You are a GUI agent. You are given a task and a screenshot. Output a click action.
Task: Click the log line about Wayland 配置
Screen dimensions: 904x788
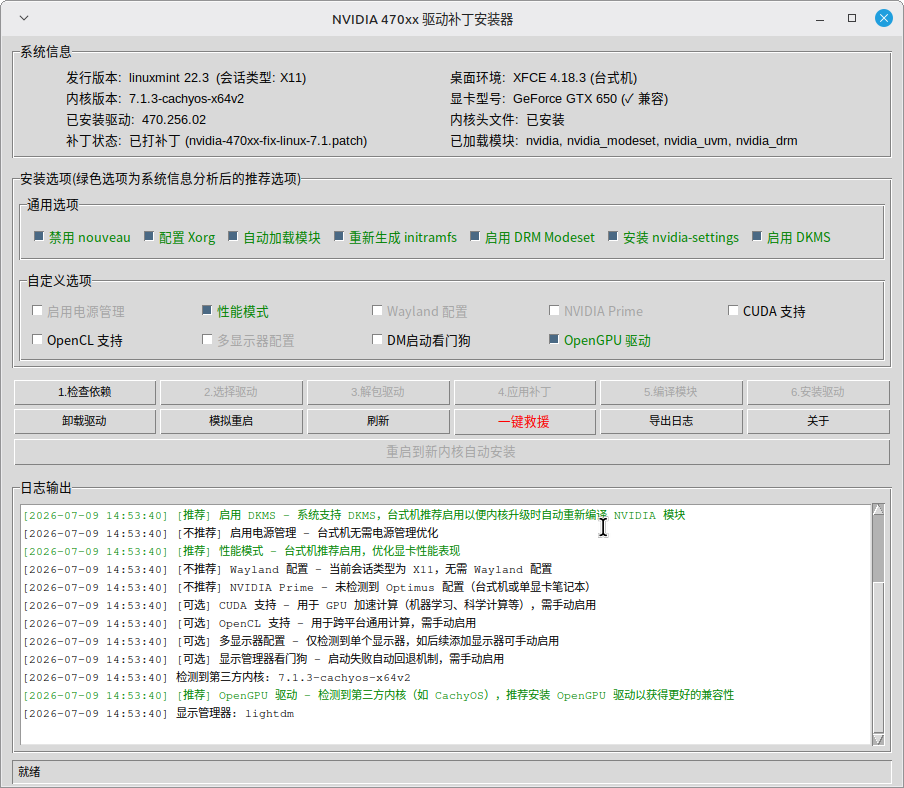click(288, 570)
